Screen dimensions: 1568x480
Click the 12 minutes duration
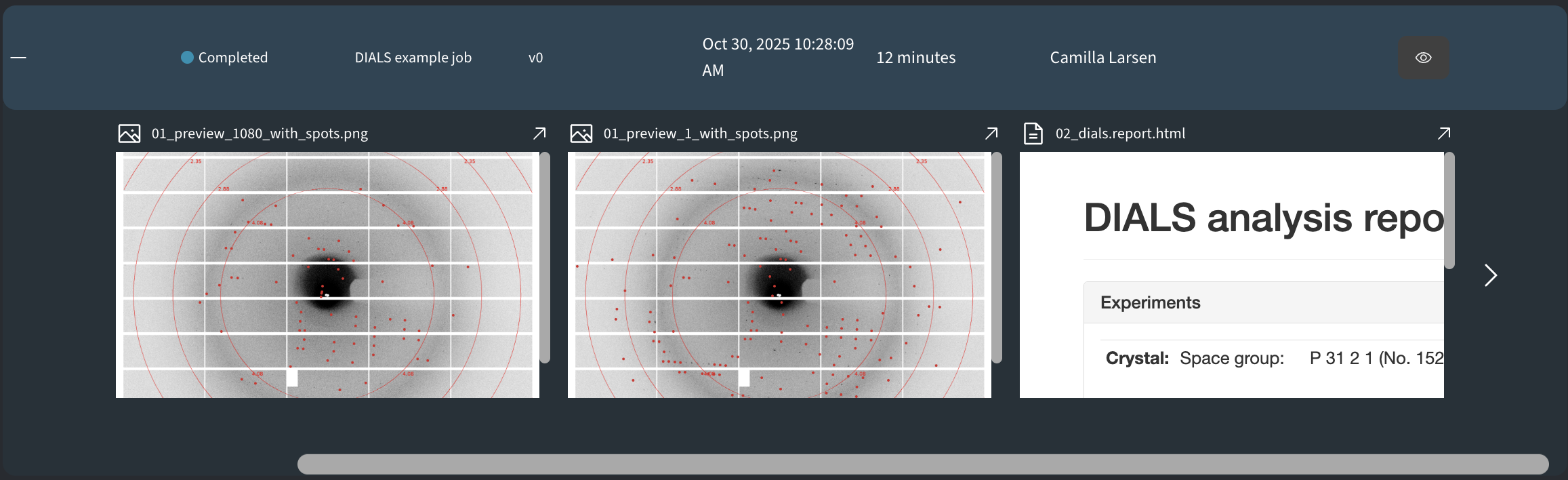point(916,58)
